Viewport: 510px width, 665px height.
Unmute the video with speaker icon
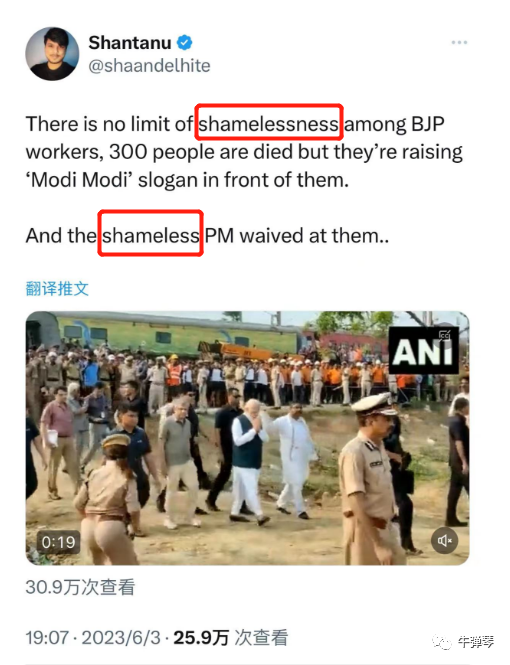coord(444,540)
